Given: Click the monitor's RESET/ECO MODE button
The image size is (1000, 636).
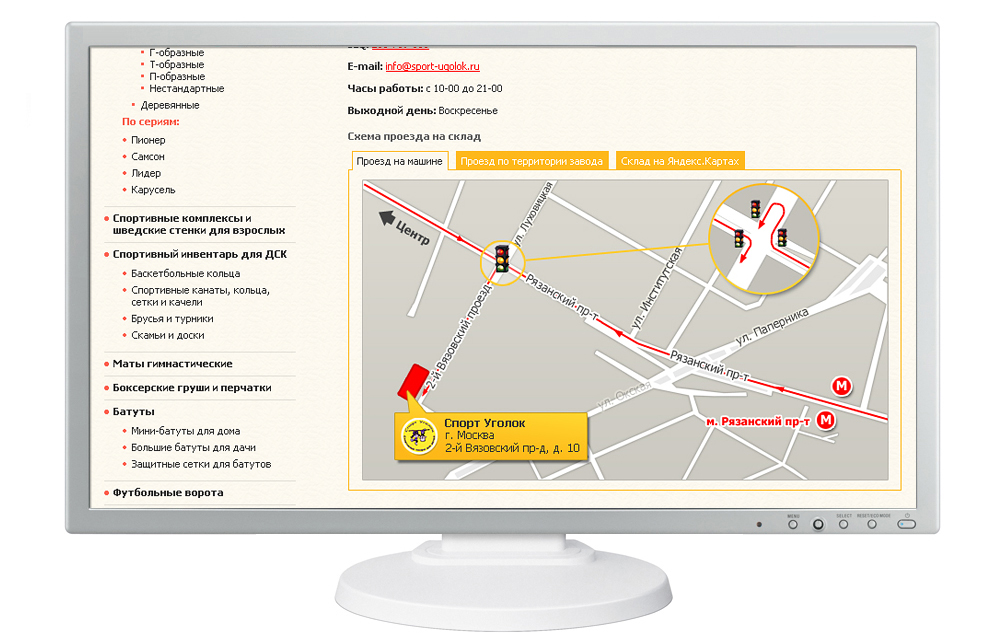Looking at the screenshot, I should click(x=872, y=524).
